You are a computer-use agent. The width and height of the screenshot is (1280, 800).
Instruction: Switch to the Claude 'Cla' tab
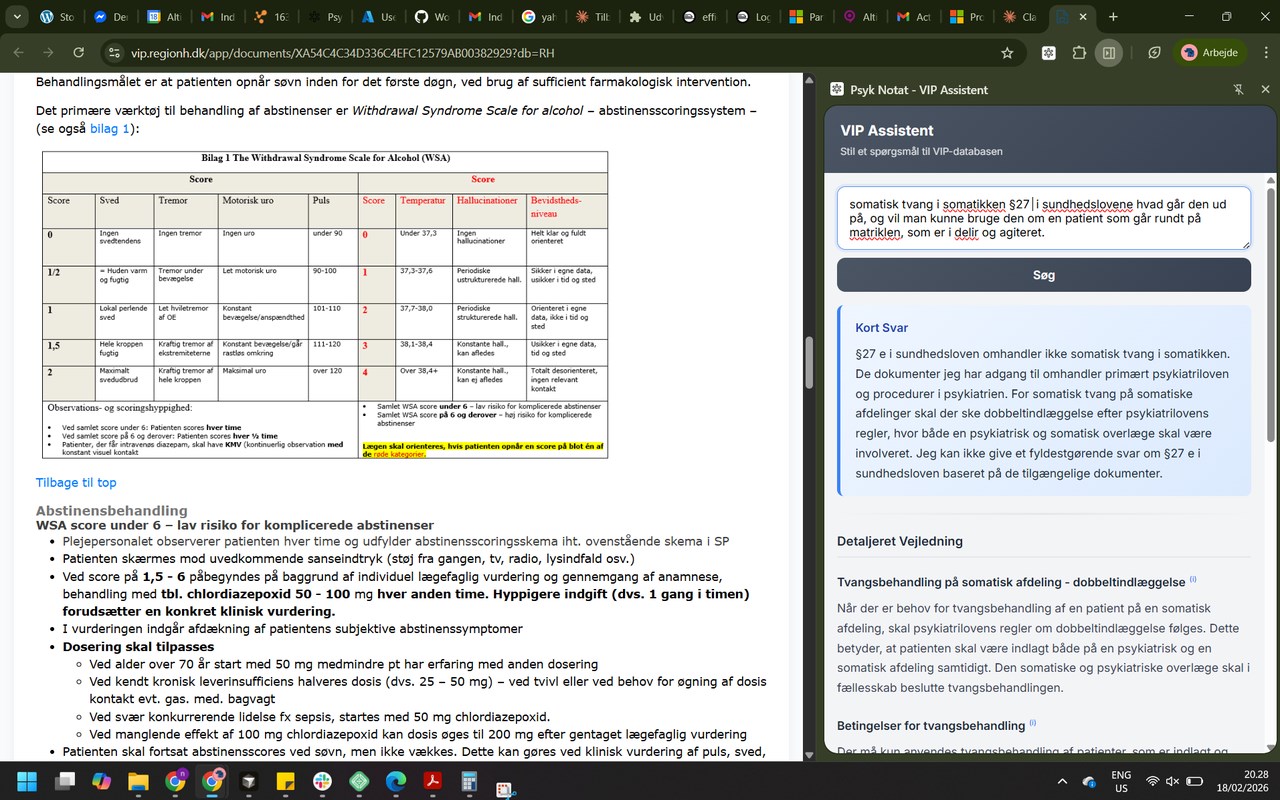coord(1019,17)
